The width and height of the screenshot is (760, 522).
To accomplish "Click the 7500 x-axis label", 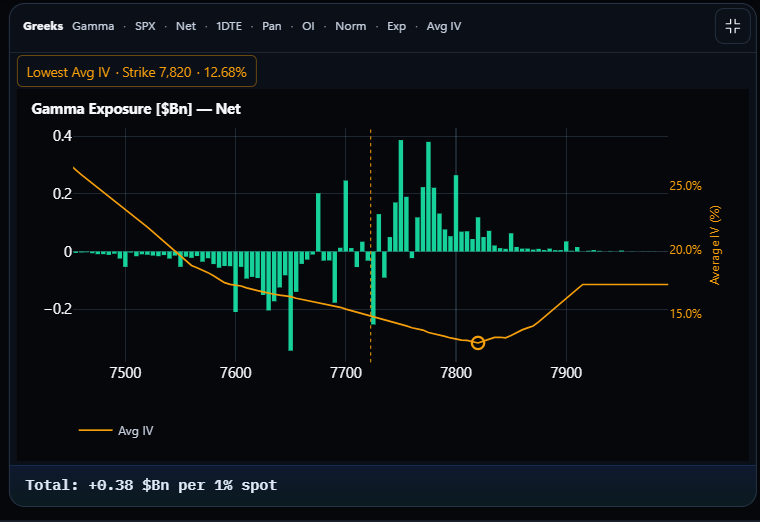I will click(x=125, y=373).
